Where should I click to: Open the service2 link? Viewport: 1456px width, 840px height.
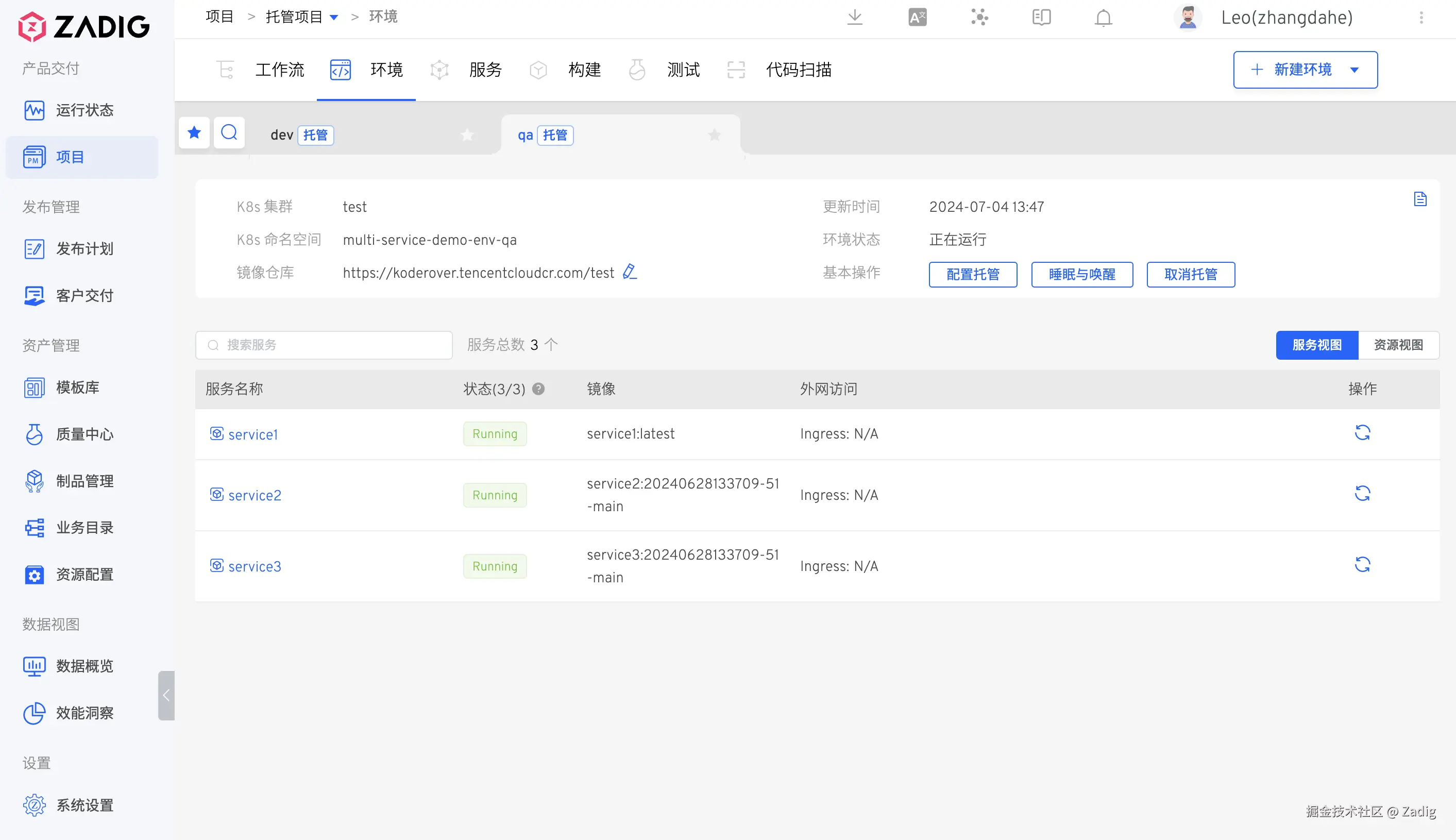click(x=255, y=495)
